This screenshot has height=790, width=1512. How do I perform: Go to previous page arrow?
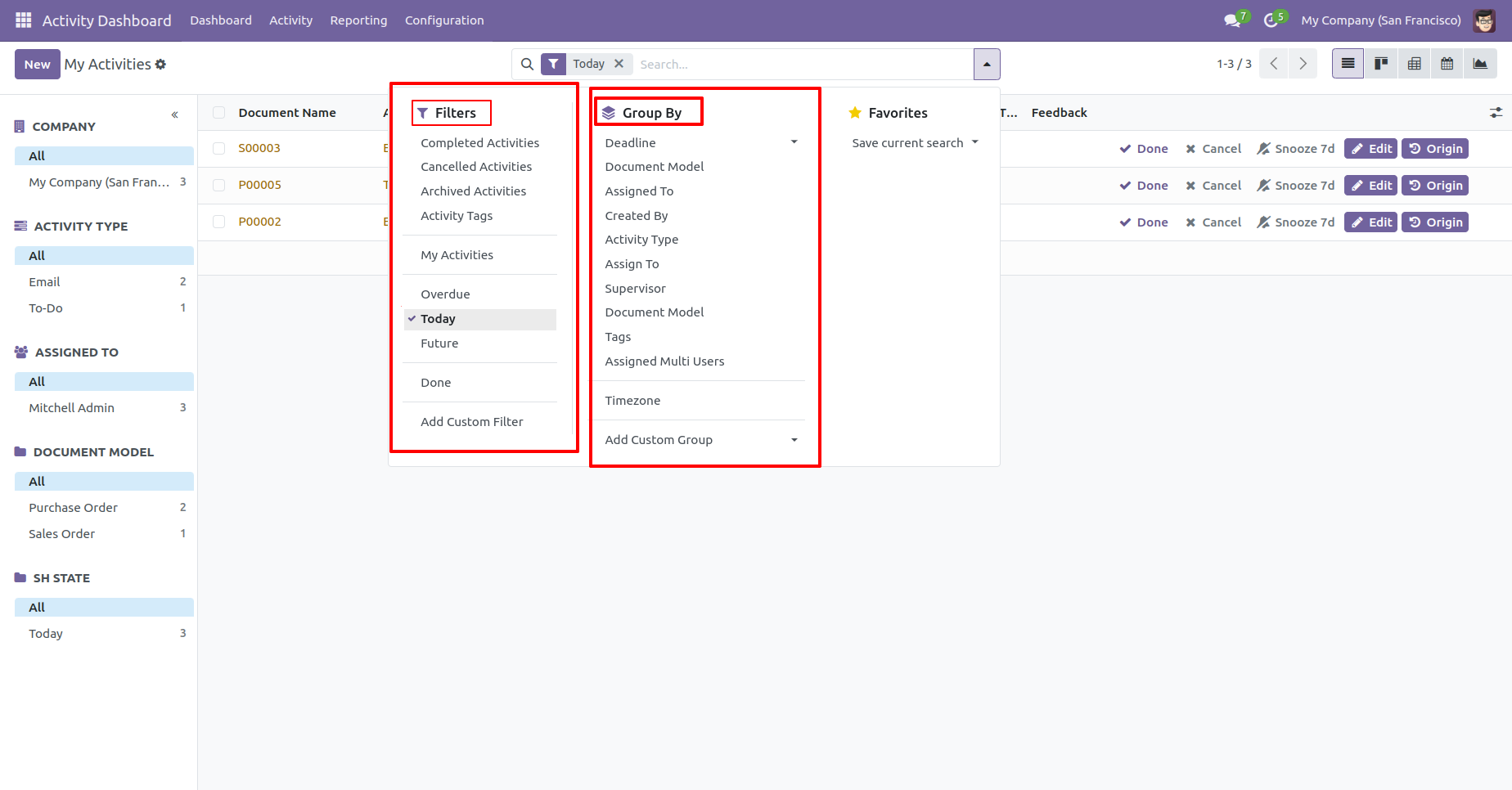coord(1274,64)
